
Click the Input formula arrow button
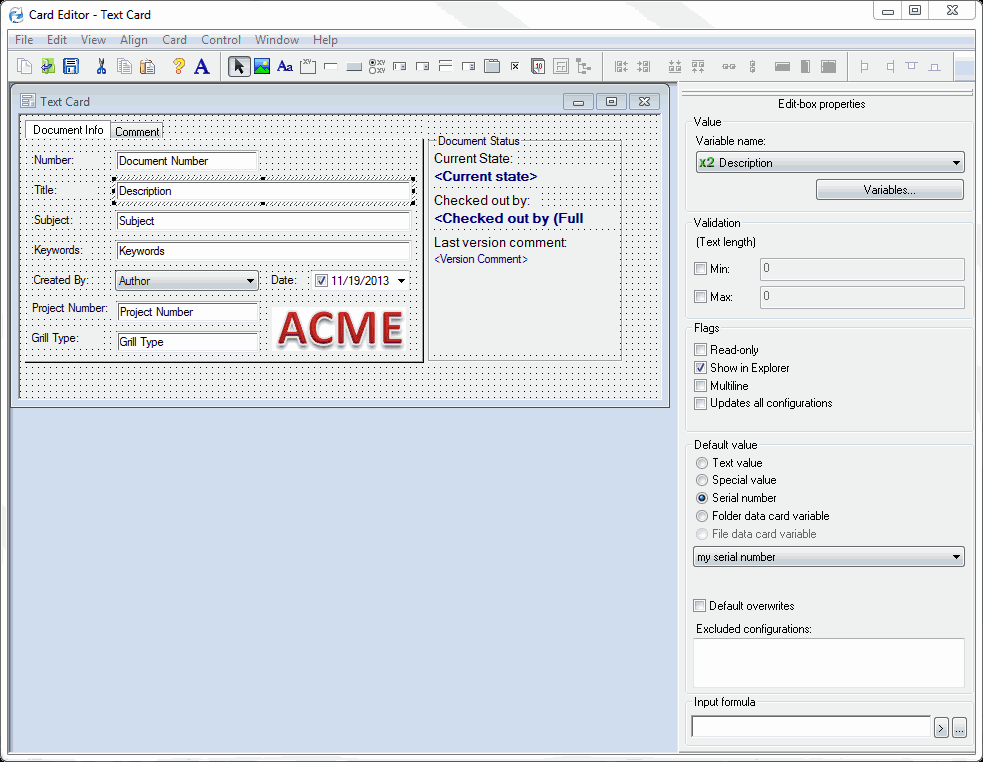pos(941,728)
